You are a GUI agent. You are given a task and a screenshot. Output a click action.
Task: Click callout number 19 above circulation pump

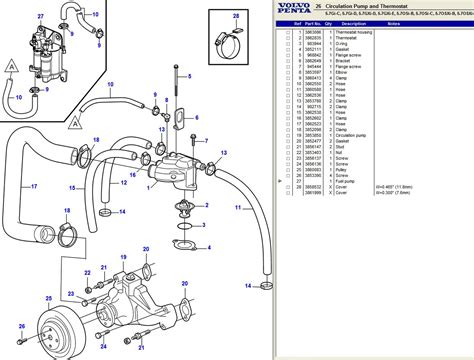pyautogui.click(x=123, y=257)
